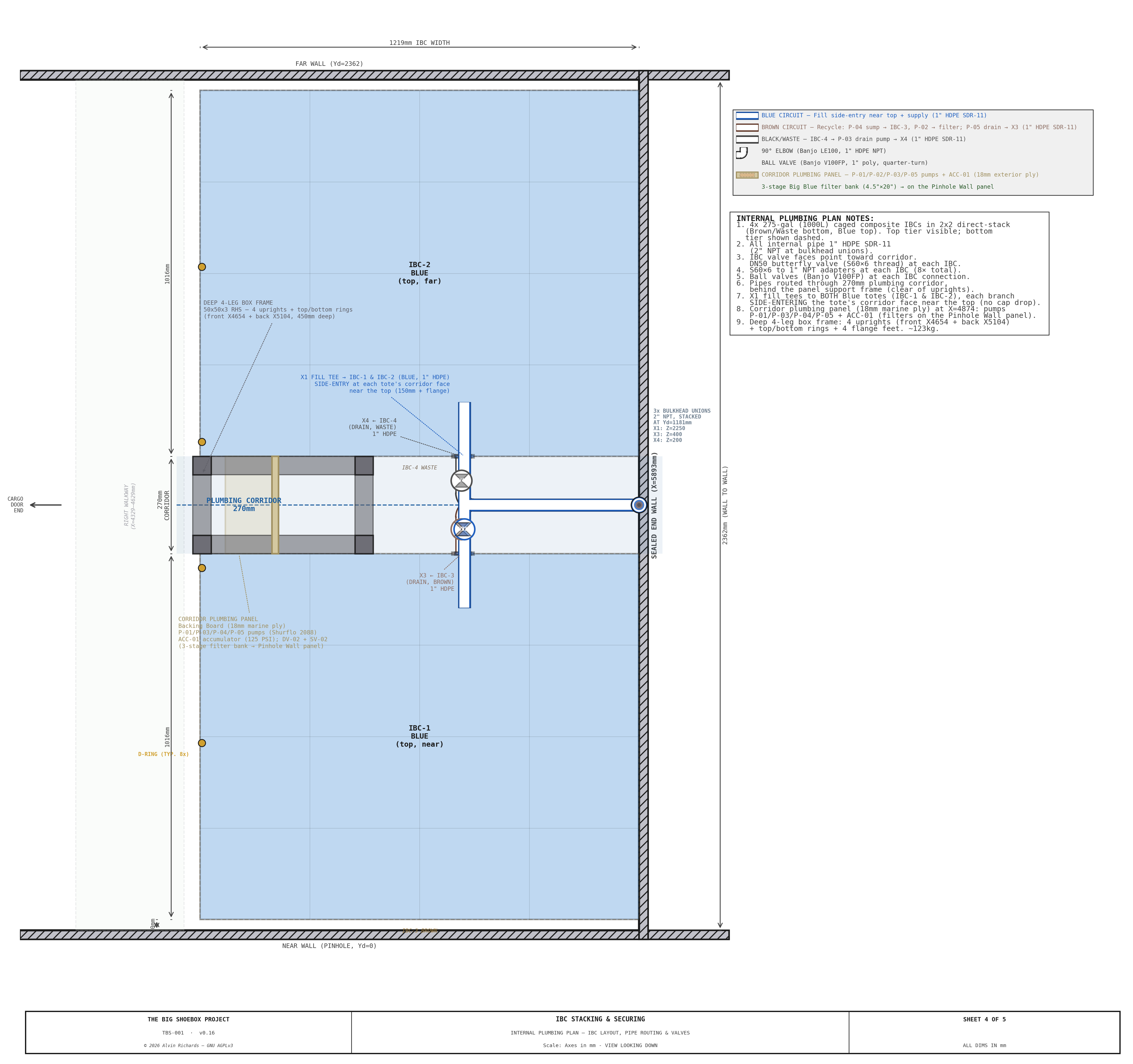
Task: Click the tan plumbing panel strip inside the box frame
Action: (275, 505)
